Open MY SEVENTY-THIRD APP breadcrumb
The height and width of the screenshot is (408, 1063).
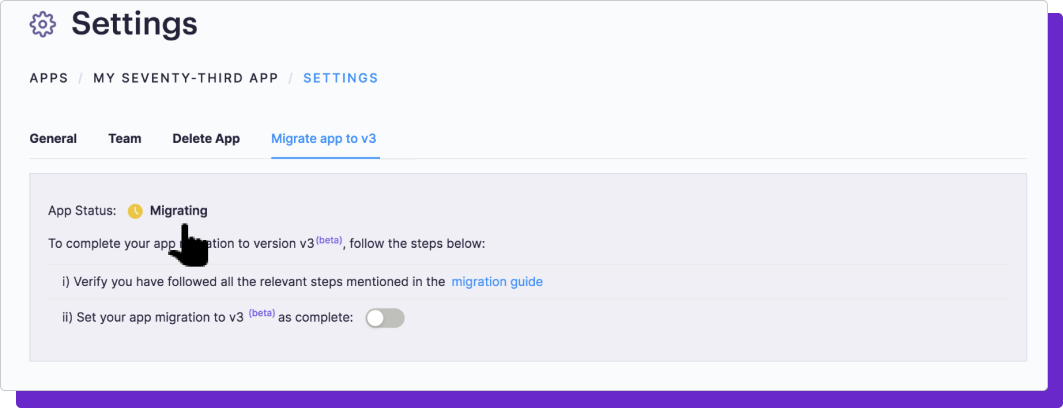click(x=186, y=78)
